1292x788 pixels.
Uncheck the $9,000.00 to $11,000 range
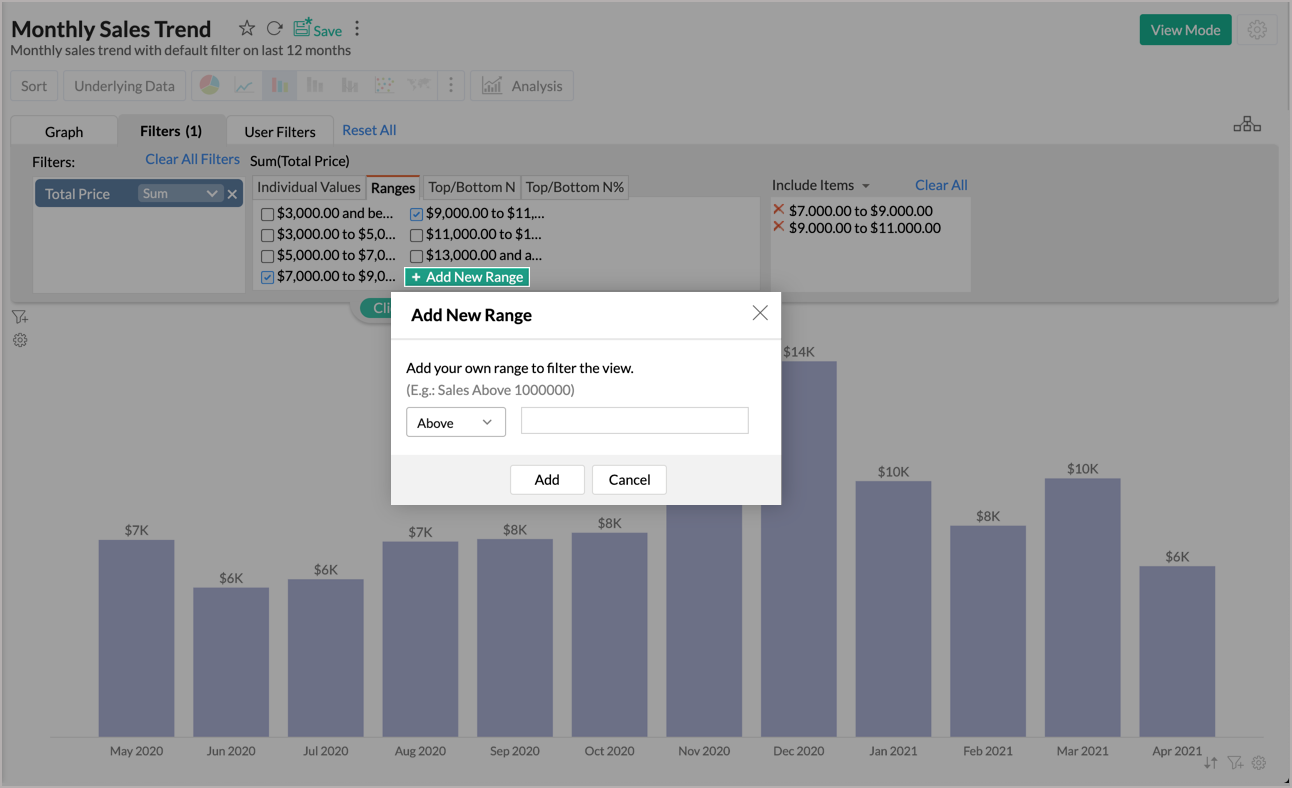(416, 213)
